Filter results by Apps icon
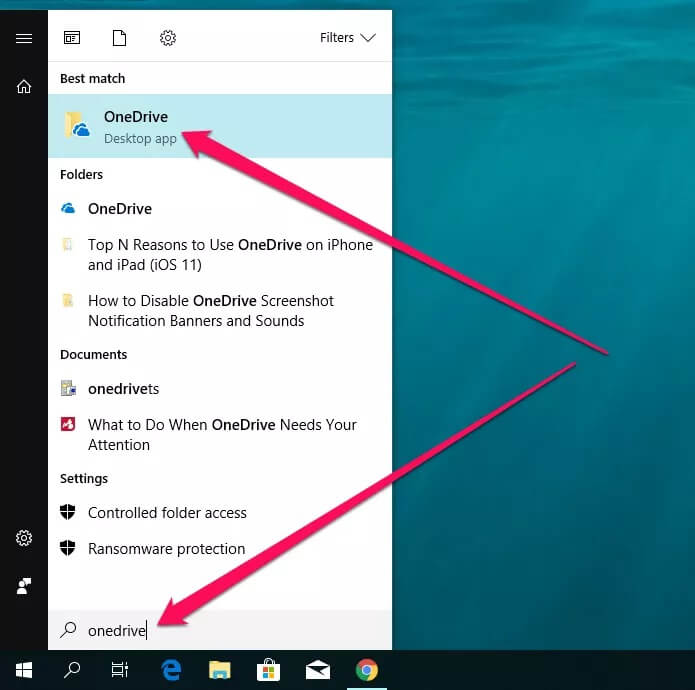 [72, 38]
